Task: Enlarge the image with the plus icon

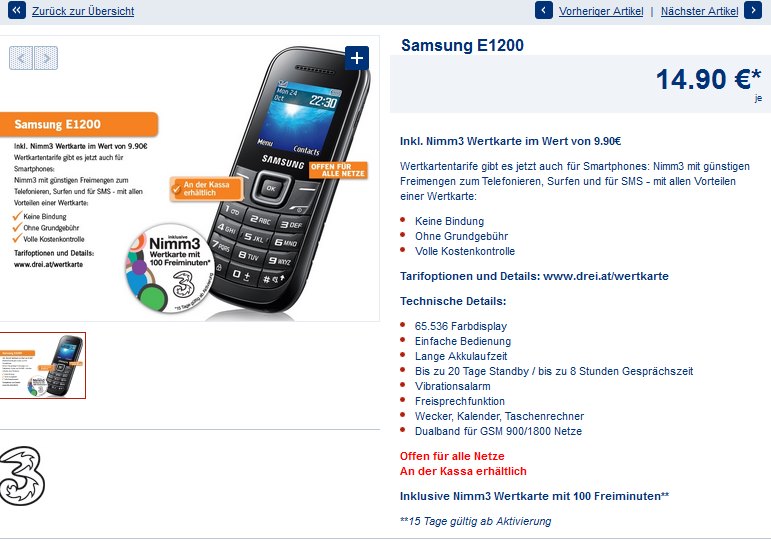Action: [x=356, y=58]
